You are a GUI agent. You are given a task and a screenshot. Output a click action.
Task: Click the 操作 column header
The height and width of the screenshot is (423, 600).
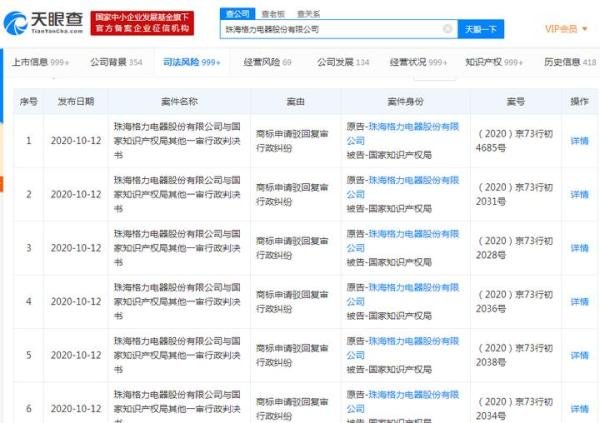click(579, 101)
